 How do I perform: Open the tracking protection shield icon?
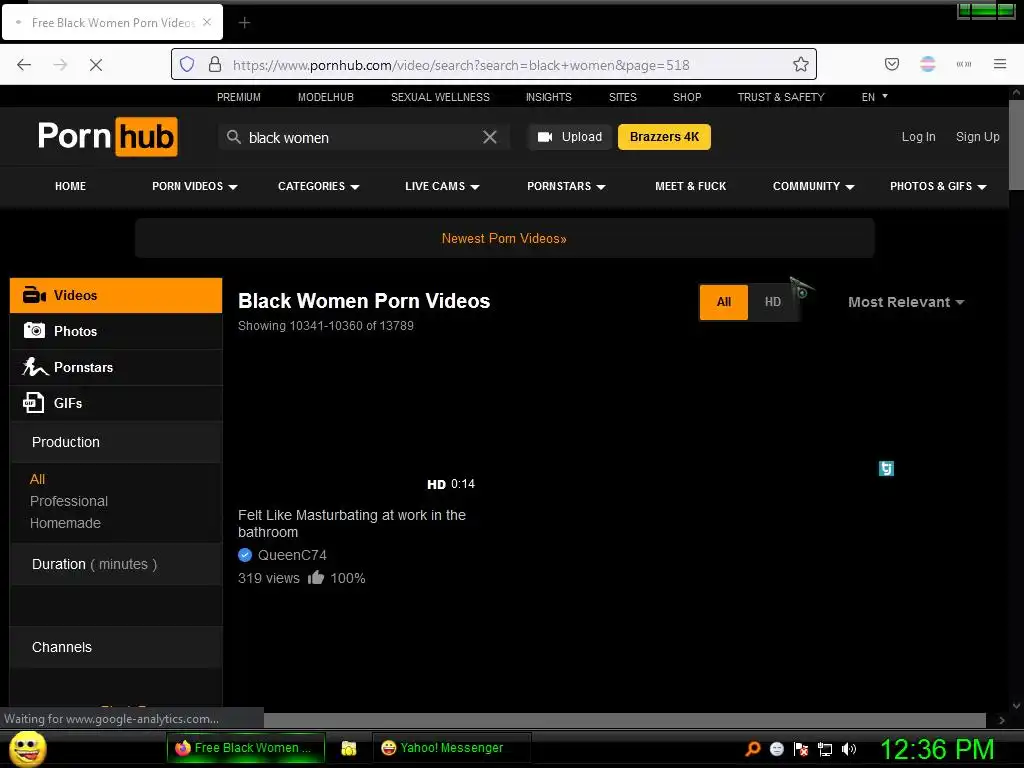click(x=187, y=64)
